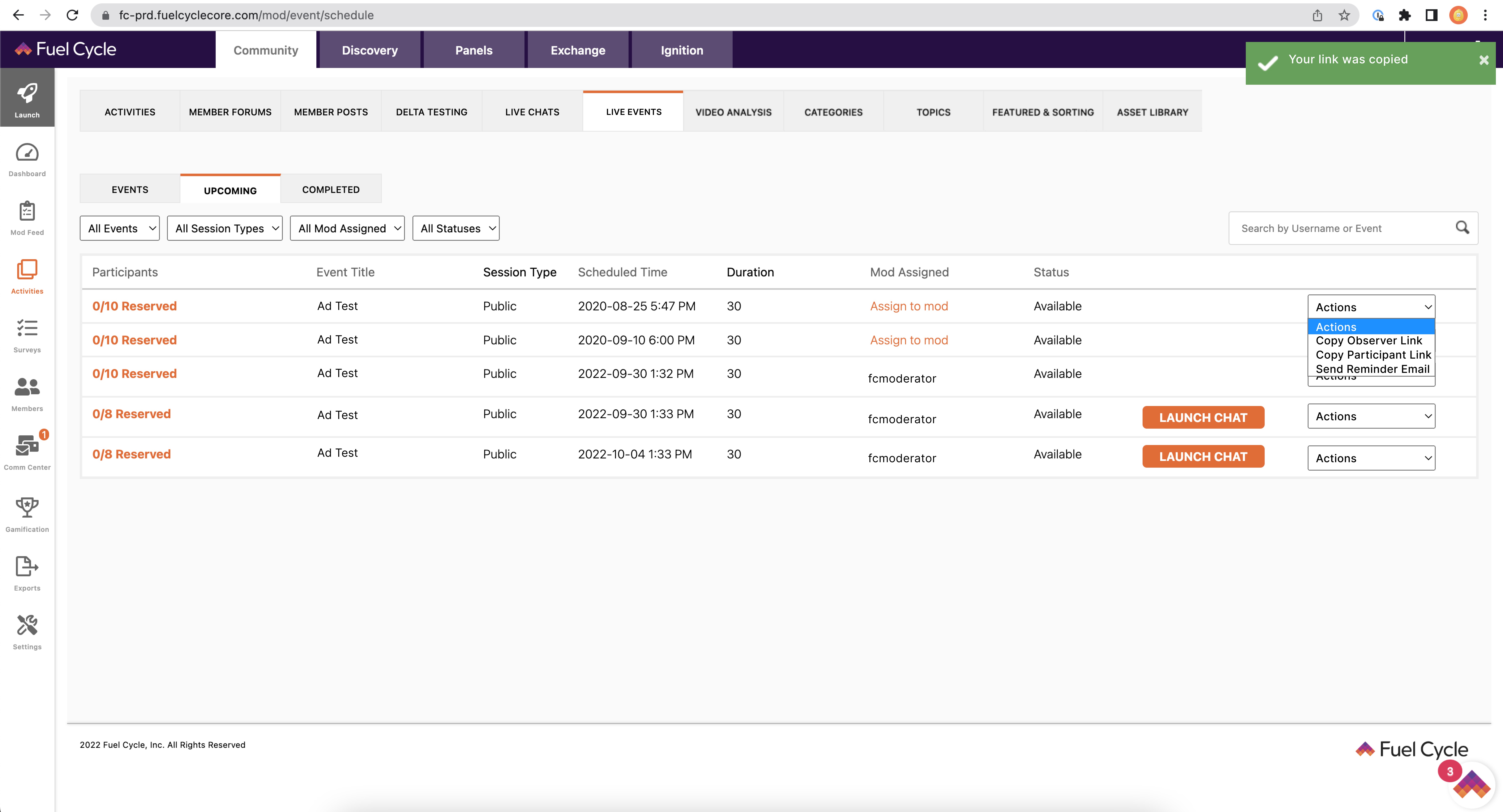This screenshot has width=1503, height=812.
Task: Expand All Session Types dropdown
Action: (x=225, y=228)
